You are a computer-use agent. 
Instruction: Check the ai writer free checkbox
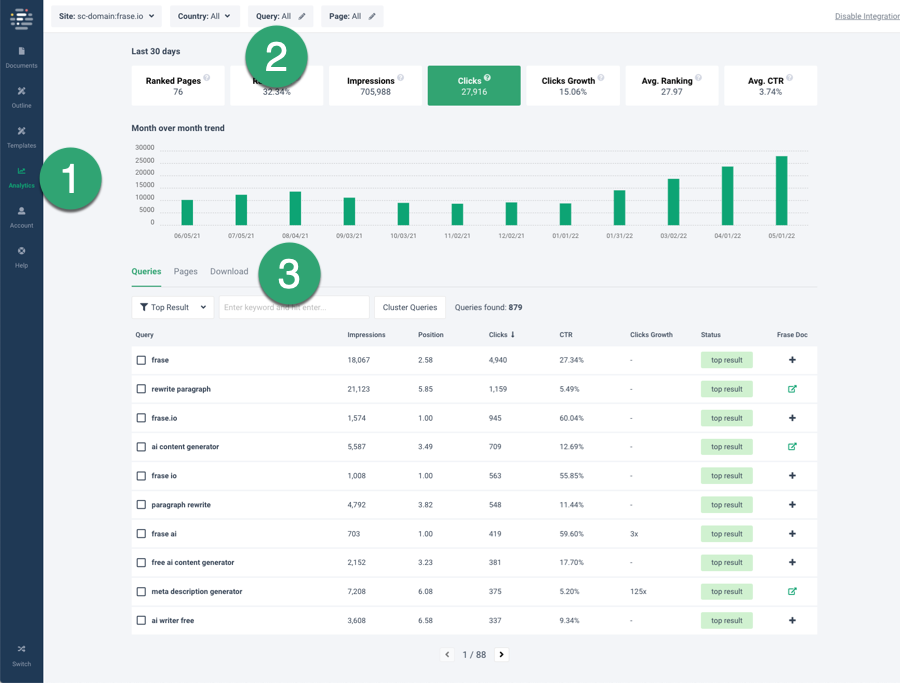point(141,620)
